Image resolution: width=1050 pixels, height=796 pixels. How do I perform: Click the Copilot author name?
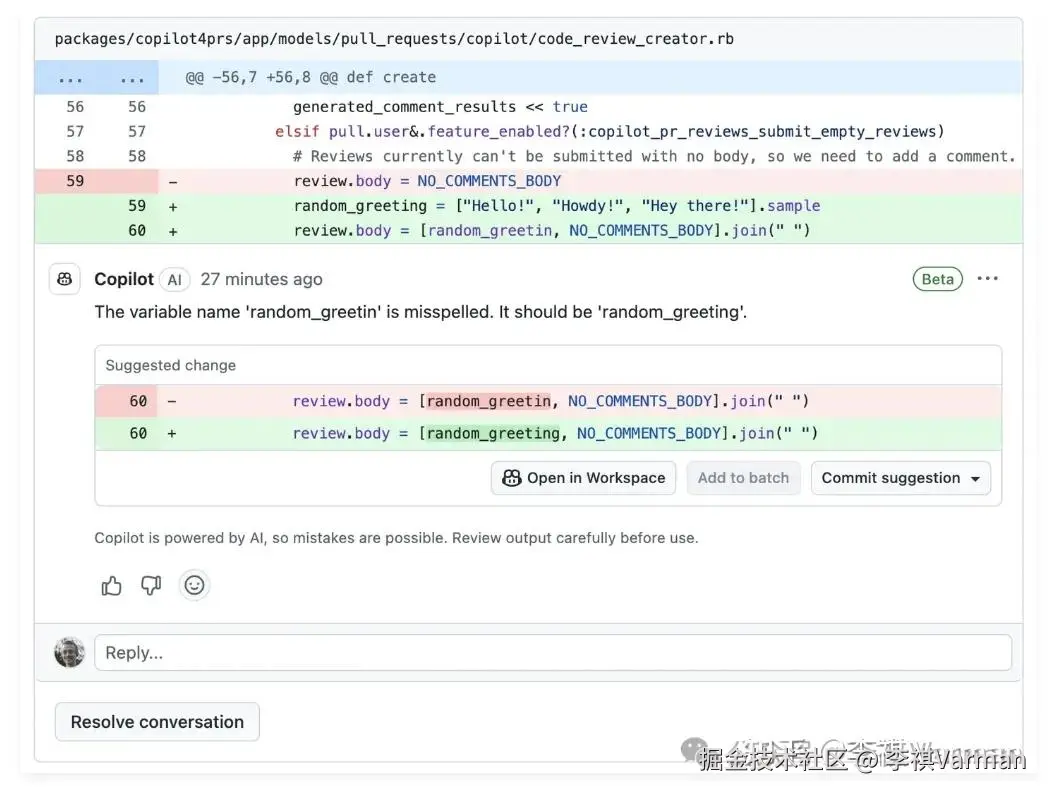point(124,279)
